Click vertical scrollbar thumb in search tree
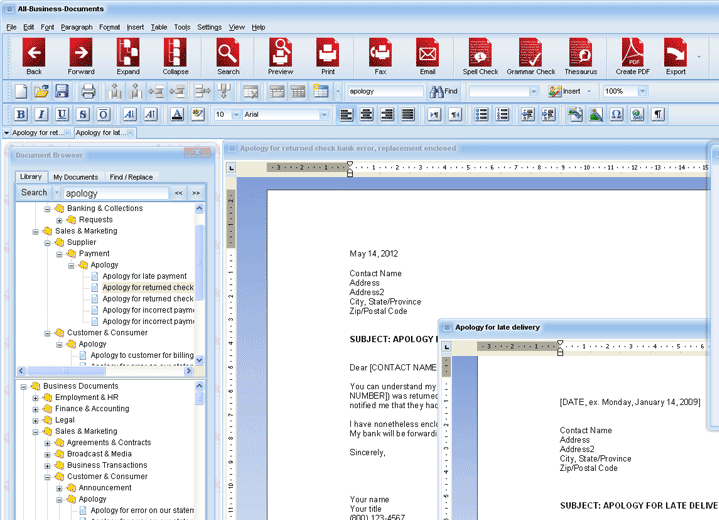Screen dimensions: 719x520 [199, 261]
